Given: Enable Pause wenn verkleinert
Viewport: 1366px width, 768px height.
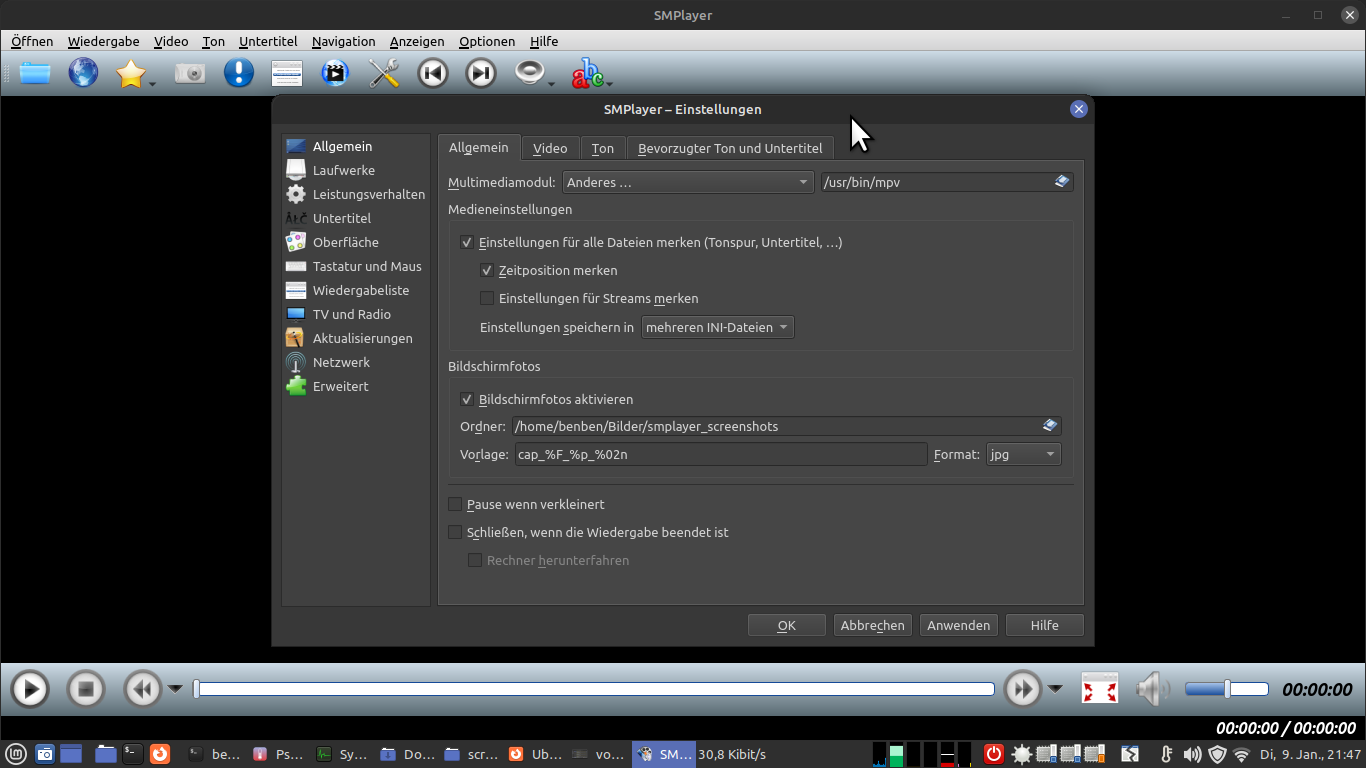Looking at the screenshot, I should pyautogui.click(x=455, y=504).
